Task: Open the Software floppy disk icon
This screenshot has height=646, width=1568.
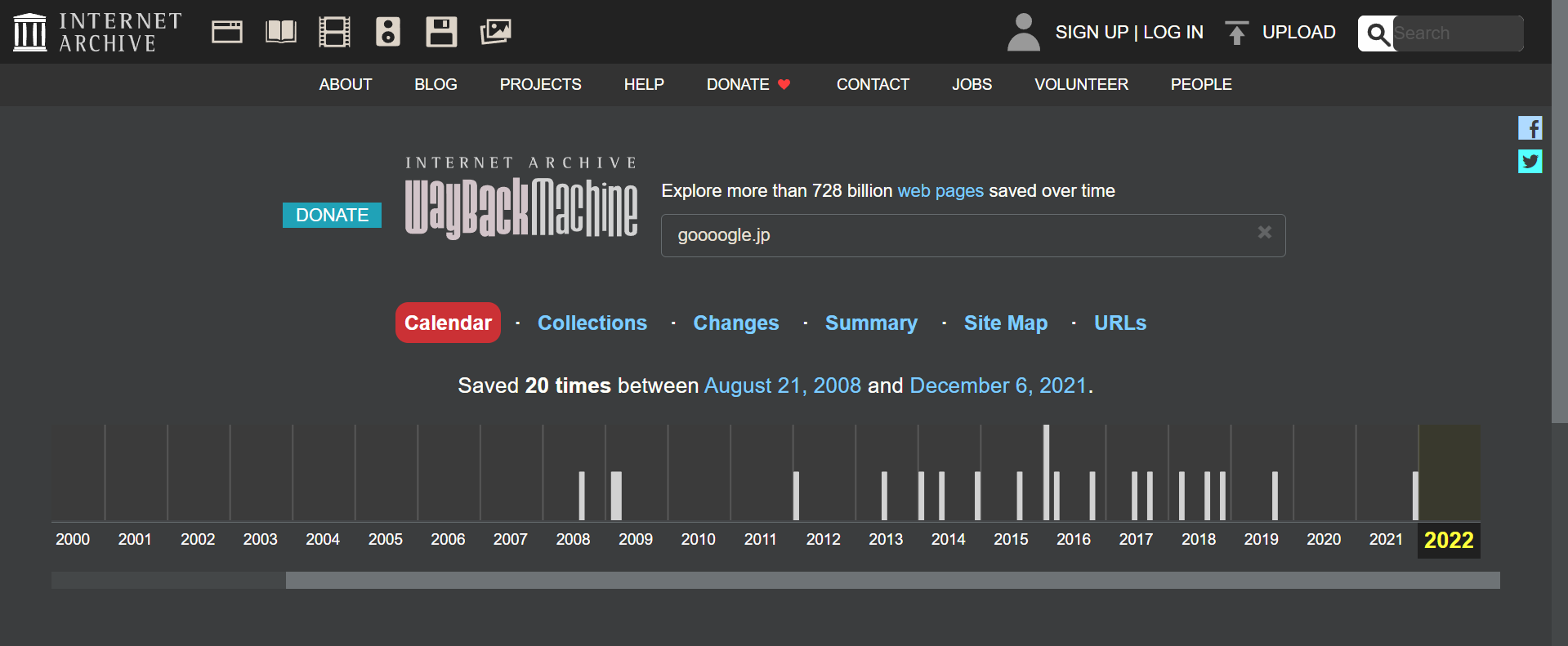Action: 441,33
